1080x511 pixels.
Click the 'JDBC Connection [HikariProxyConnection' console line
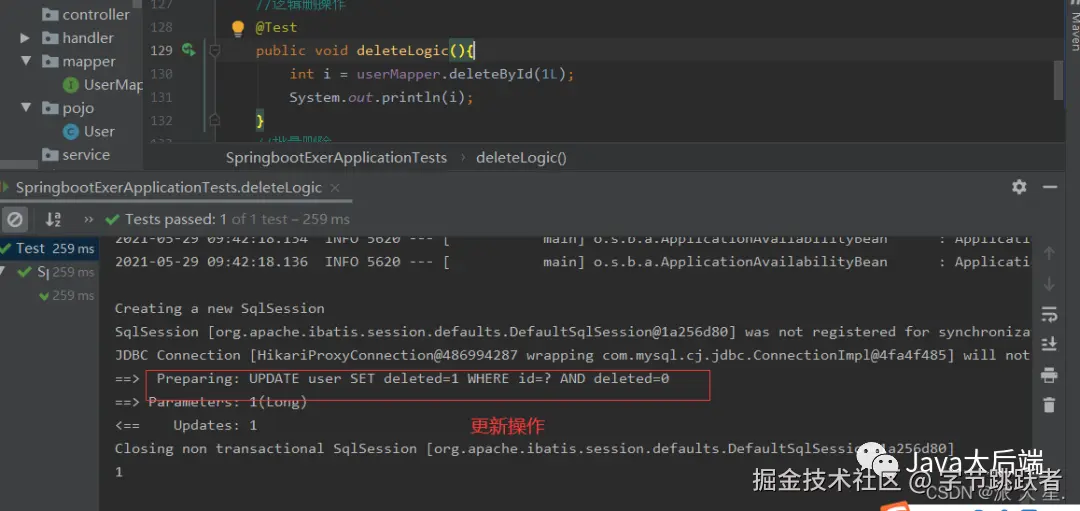point(572,355)
